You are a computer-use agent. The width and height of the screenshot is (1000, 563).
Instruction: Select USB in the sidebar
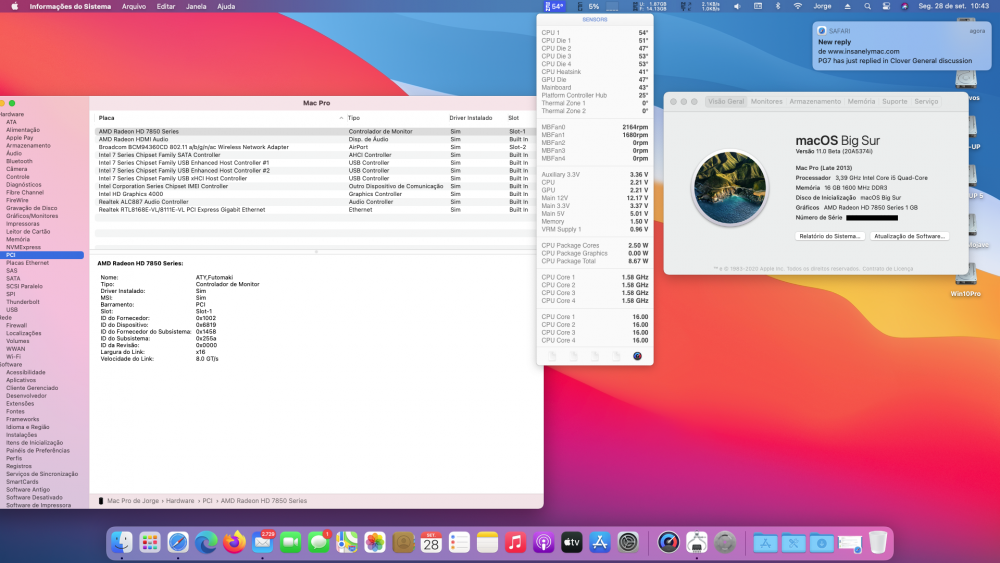pyautogui.click(x=12, y=310)
